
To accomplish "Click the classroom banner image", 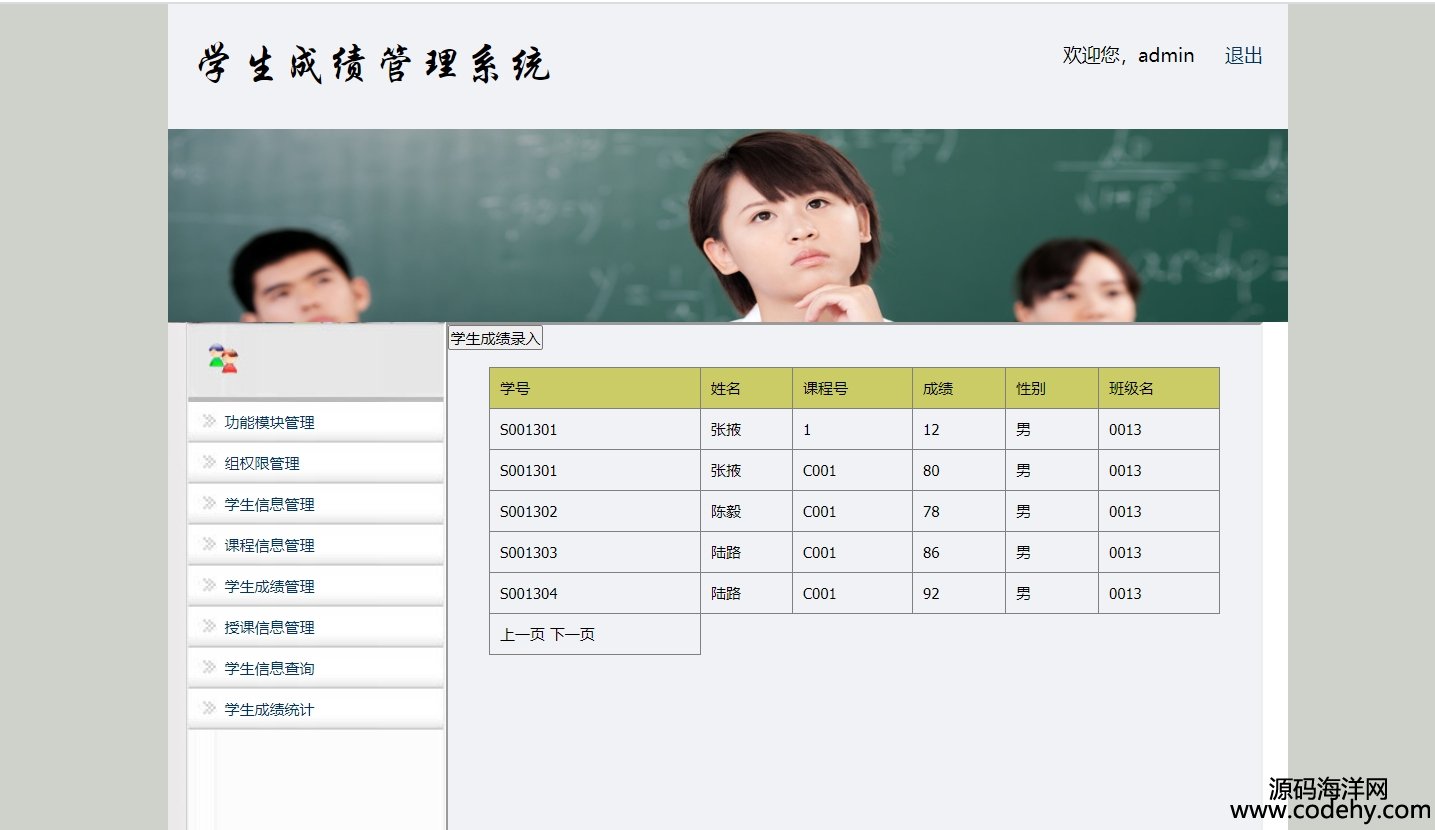I will click(727, 225).
